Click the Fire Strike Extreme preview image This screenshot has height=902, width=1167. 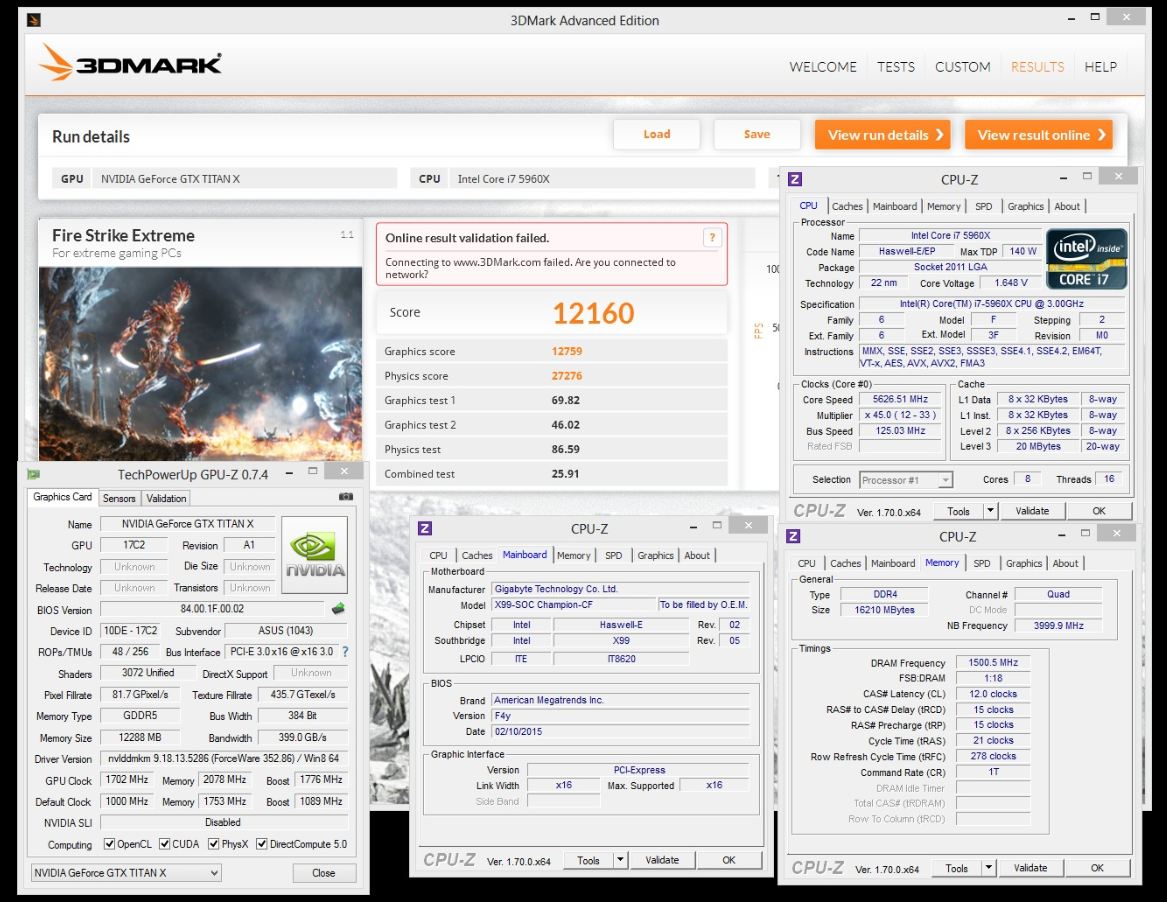[200, 362]
